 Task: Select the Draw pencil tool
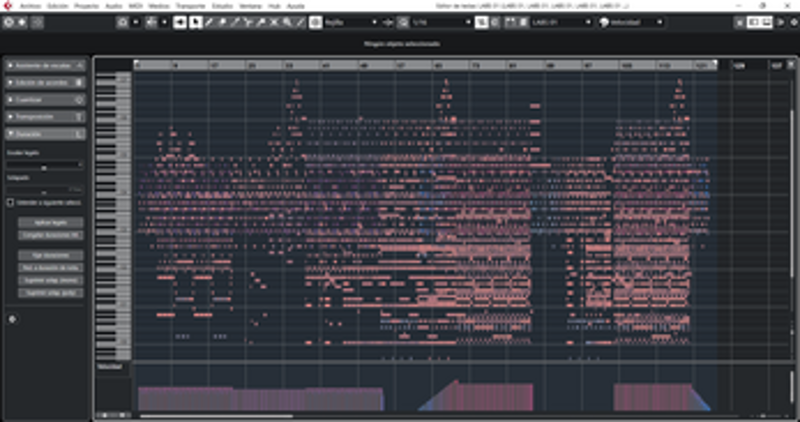pyautogui.click(x=208, y=21)
